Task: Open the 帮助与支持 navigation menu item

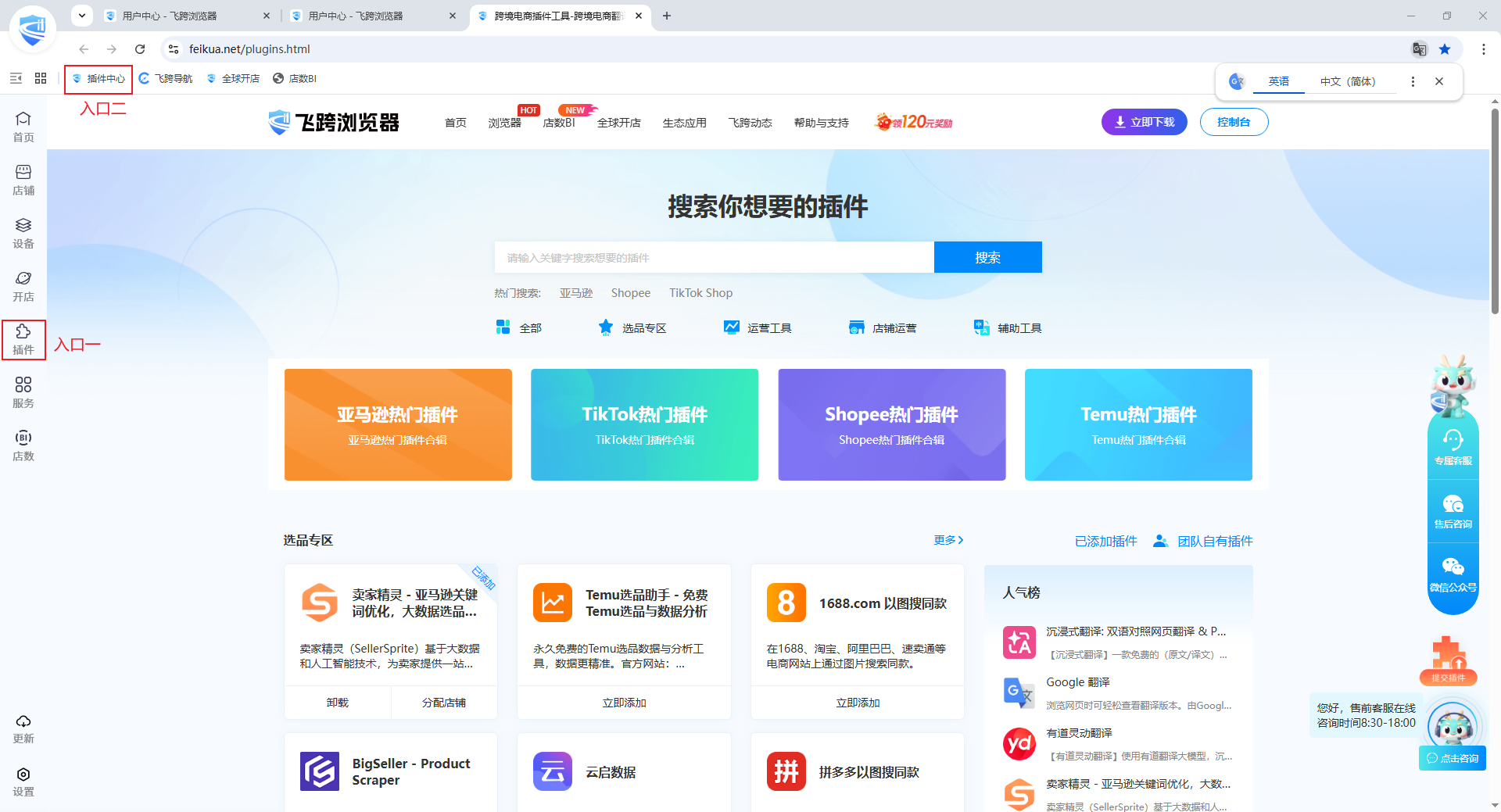Action: pyautogui.click(x=822, y=123)
